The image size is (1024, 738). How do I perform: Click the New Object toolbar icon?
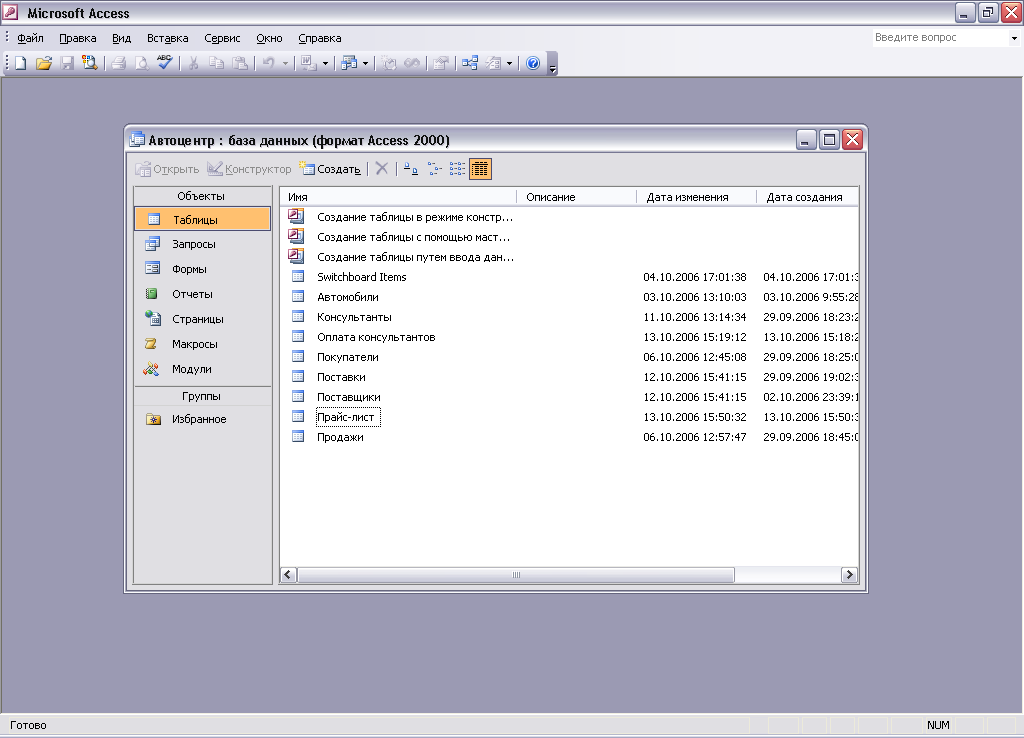click(494, 63)
